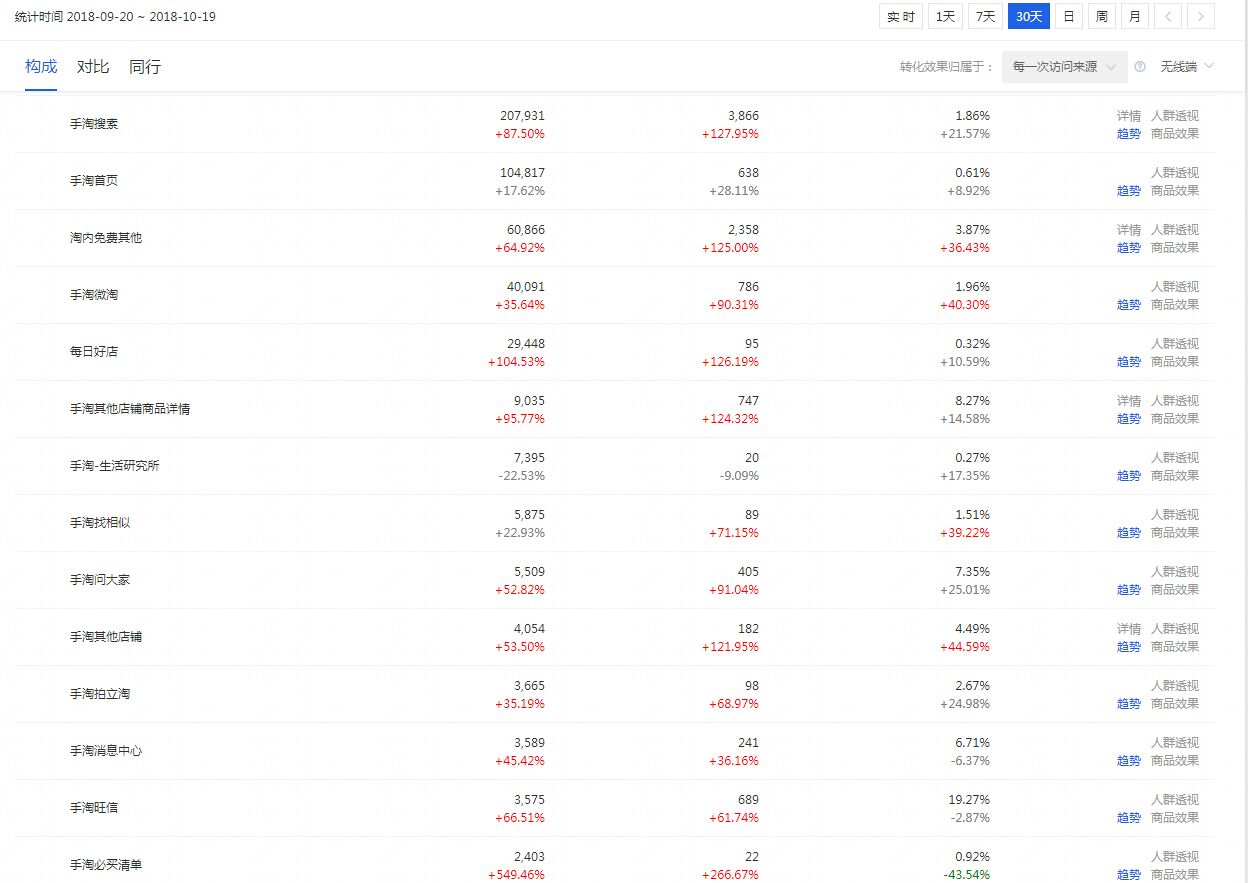Click the help question mark icon
The width and height of the screenshot is (1248, 883).
point(1140,67)
